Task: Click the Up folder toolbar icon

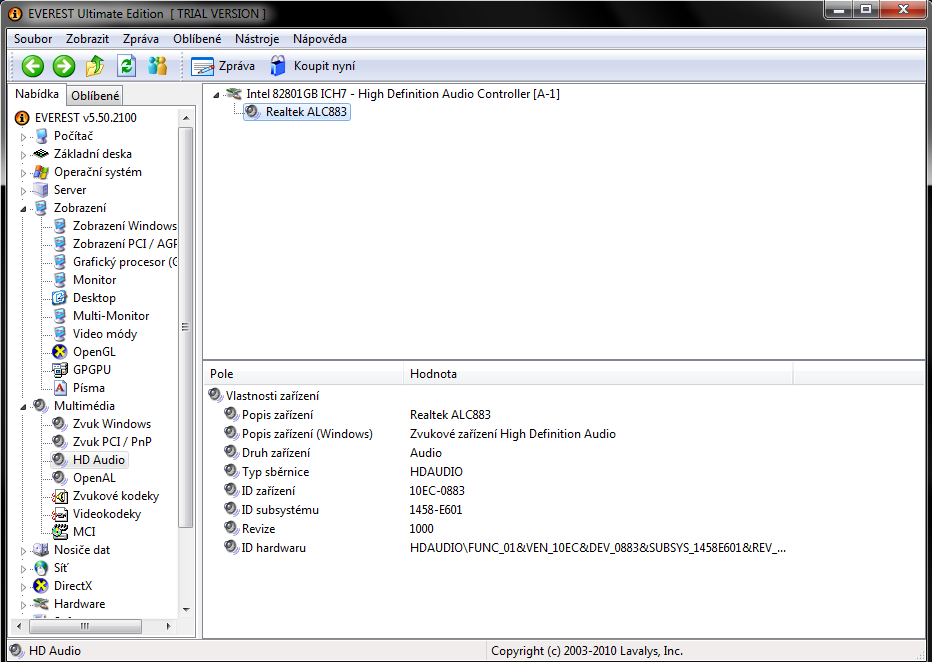Action: [x=95, y=66]
